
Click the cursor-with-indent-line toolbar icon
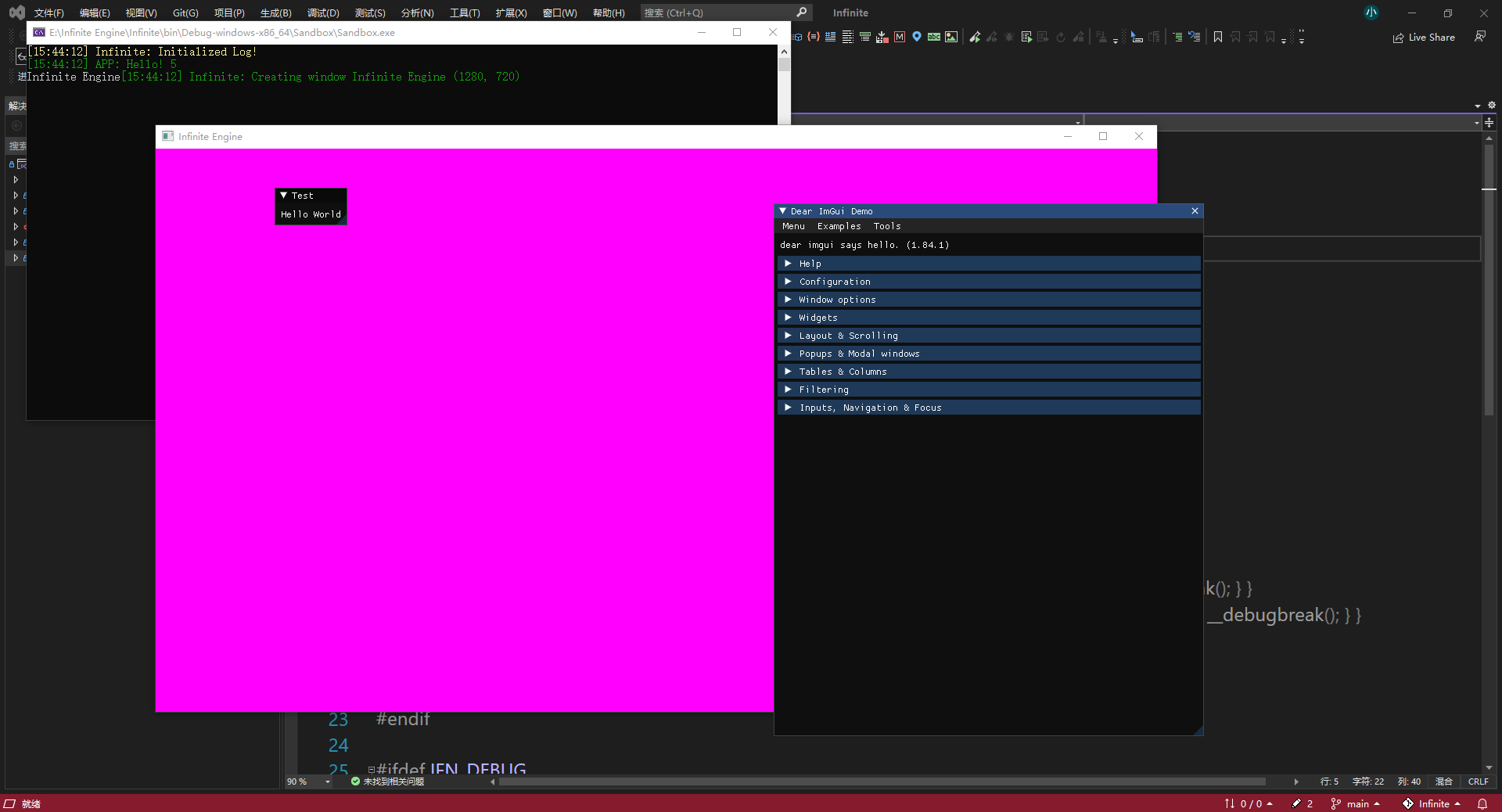pyautogui.click(x=1137, y=37)
